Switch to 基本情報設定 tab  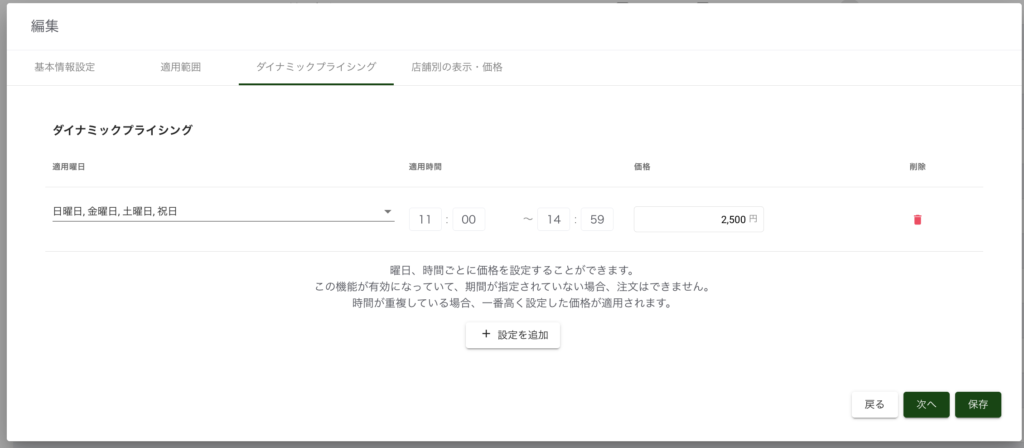coord(65,67)
